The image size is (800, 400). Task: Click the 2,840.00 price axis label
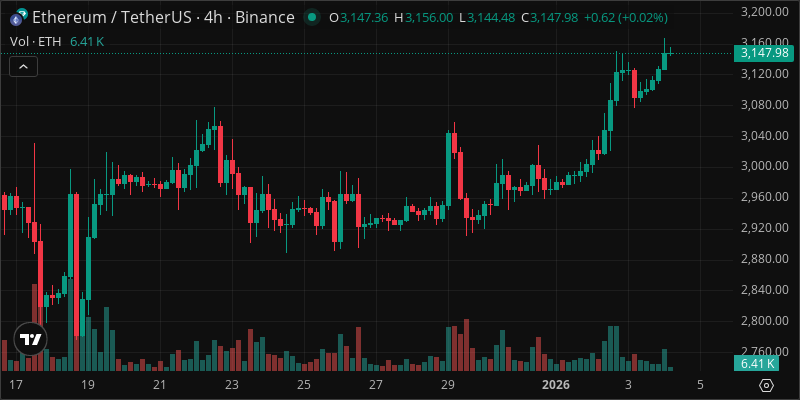click(764, 290)
